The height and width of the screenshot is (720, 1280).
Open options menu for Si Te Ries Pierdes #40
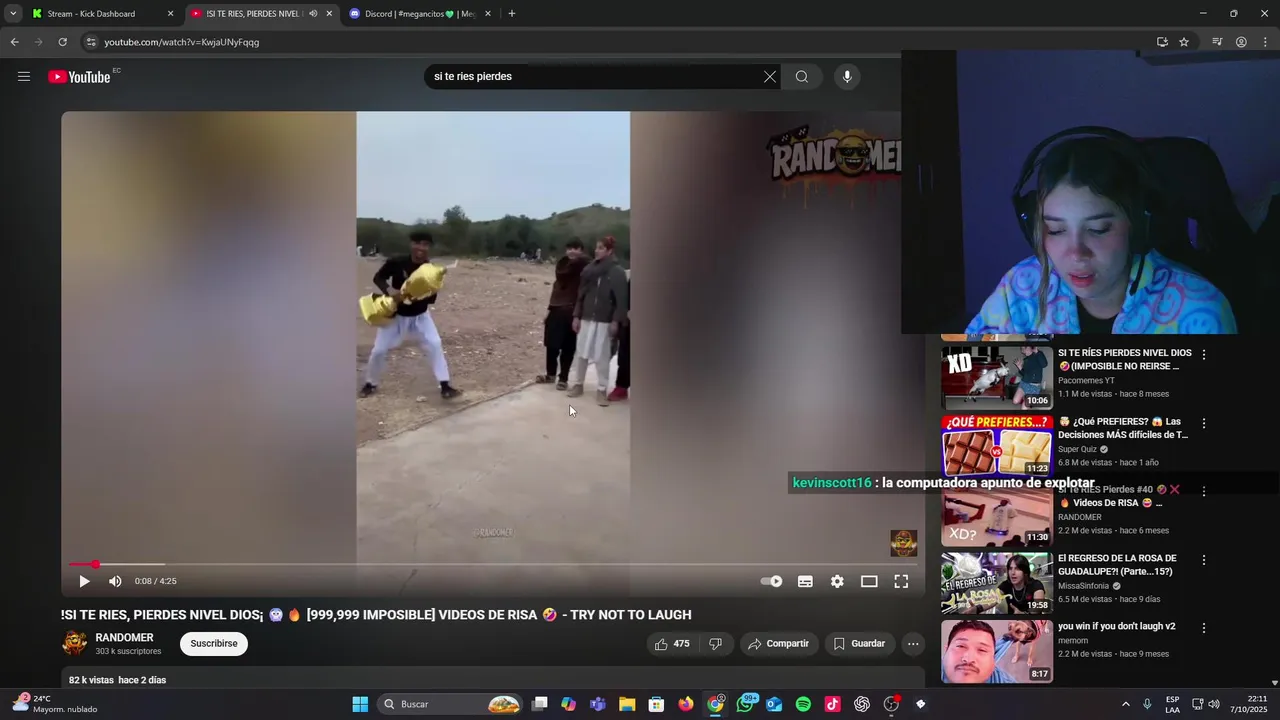(1204, 491)
